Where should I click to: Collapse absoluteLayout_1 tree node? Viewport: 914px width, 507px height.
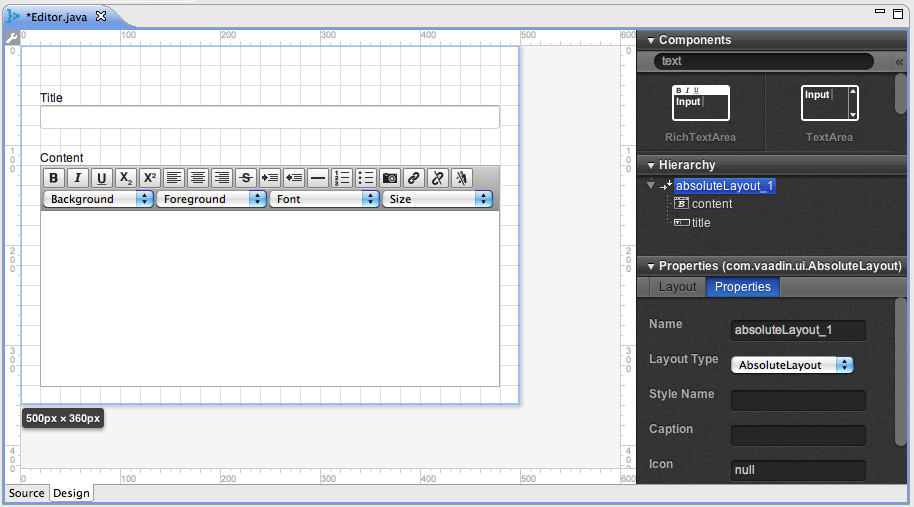click(651, 185)
